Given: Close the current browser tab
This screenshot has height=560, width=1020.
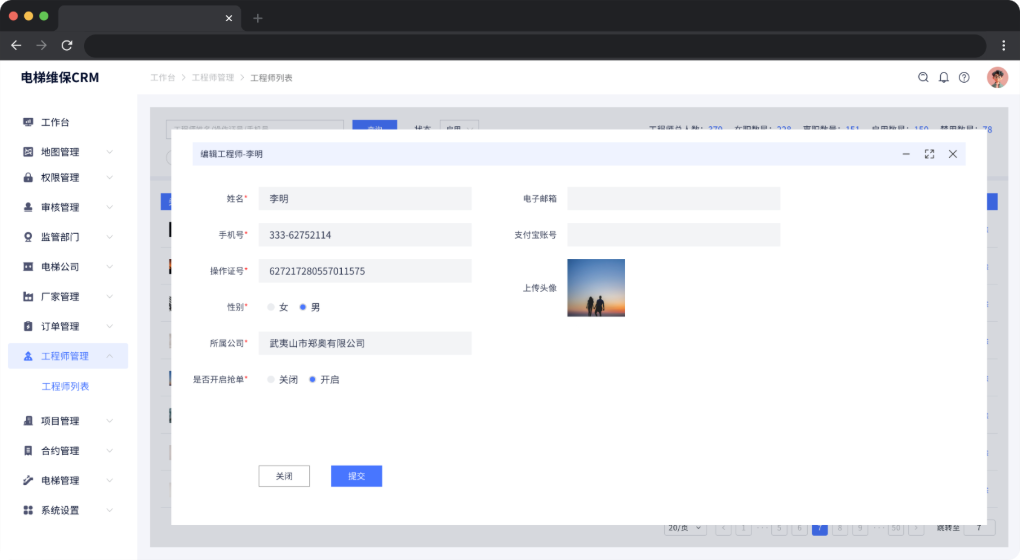Looking at the screenshot, I should pyautogui.click(x=229, y=18).
